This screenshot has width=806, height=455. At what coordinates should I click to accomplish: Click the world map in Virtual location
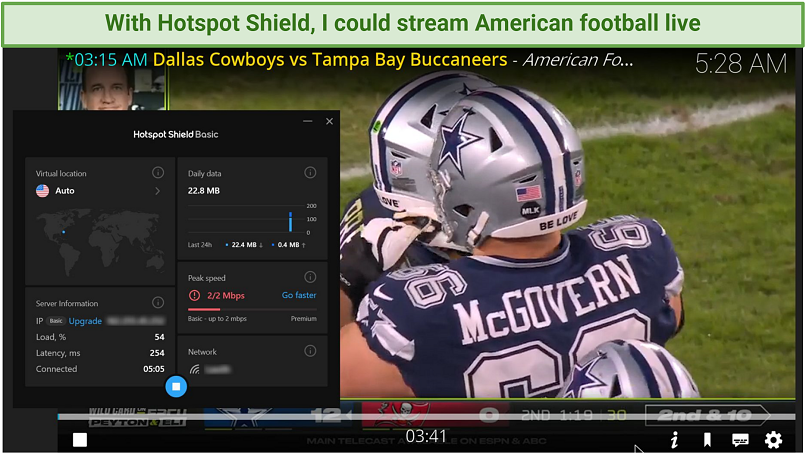click(100, 242)
